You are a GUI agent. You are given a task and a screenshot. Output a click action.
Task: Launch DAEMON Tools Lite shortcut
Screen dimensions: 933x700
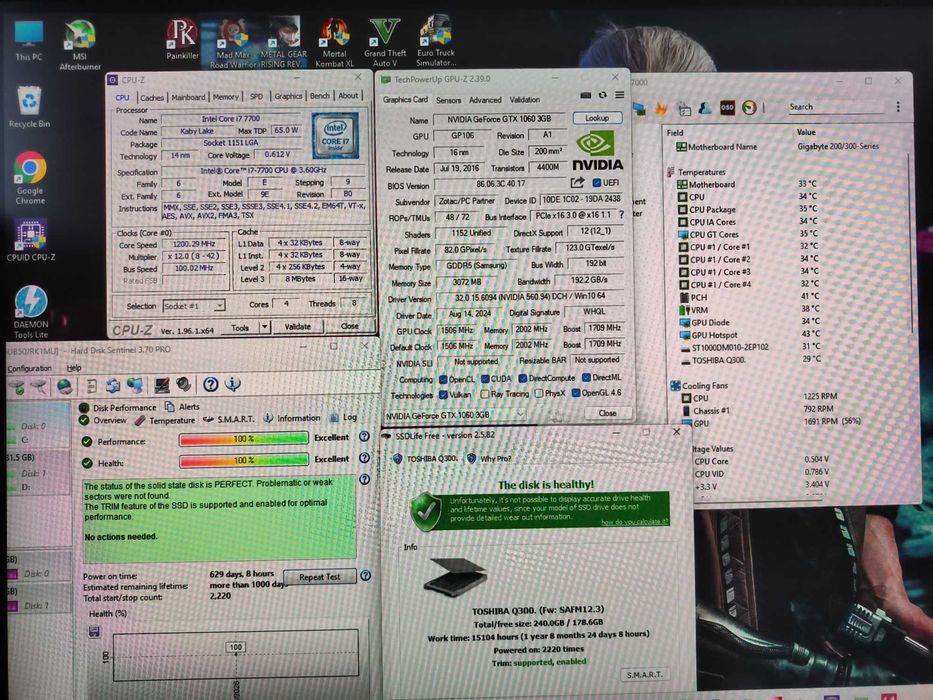[31, 312]
